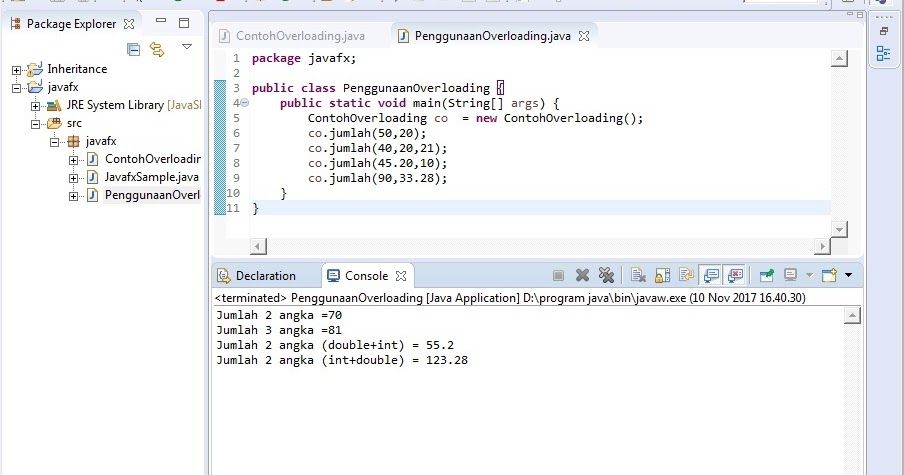Select the javafx project in the tree
The width and height of the screenshot is (904, 475).
(x=63, y=87)
